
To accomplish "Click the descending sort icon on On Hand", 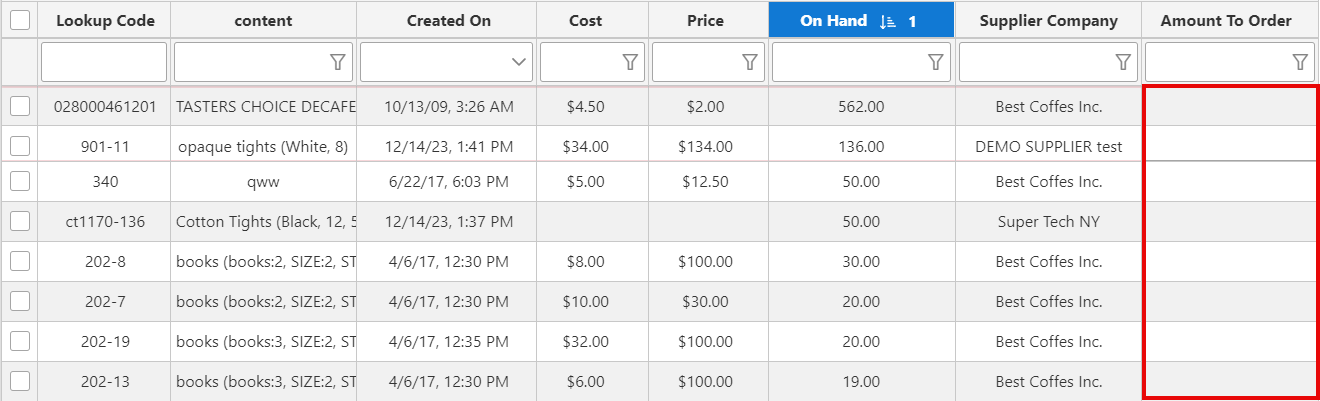I will pos(888,21).
